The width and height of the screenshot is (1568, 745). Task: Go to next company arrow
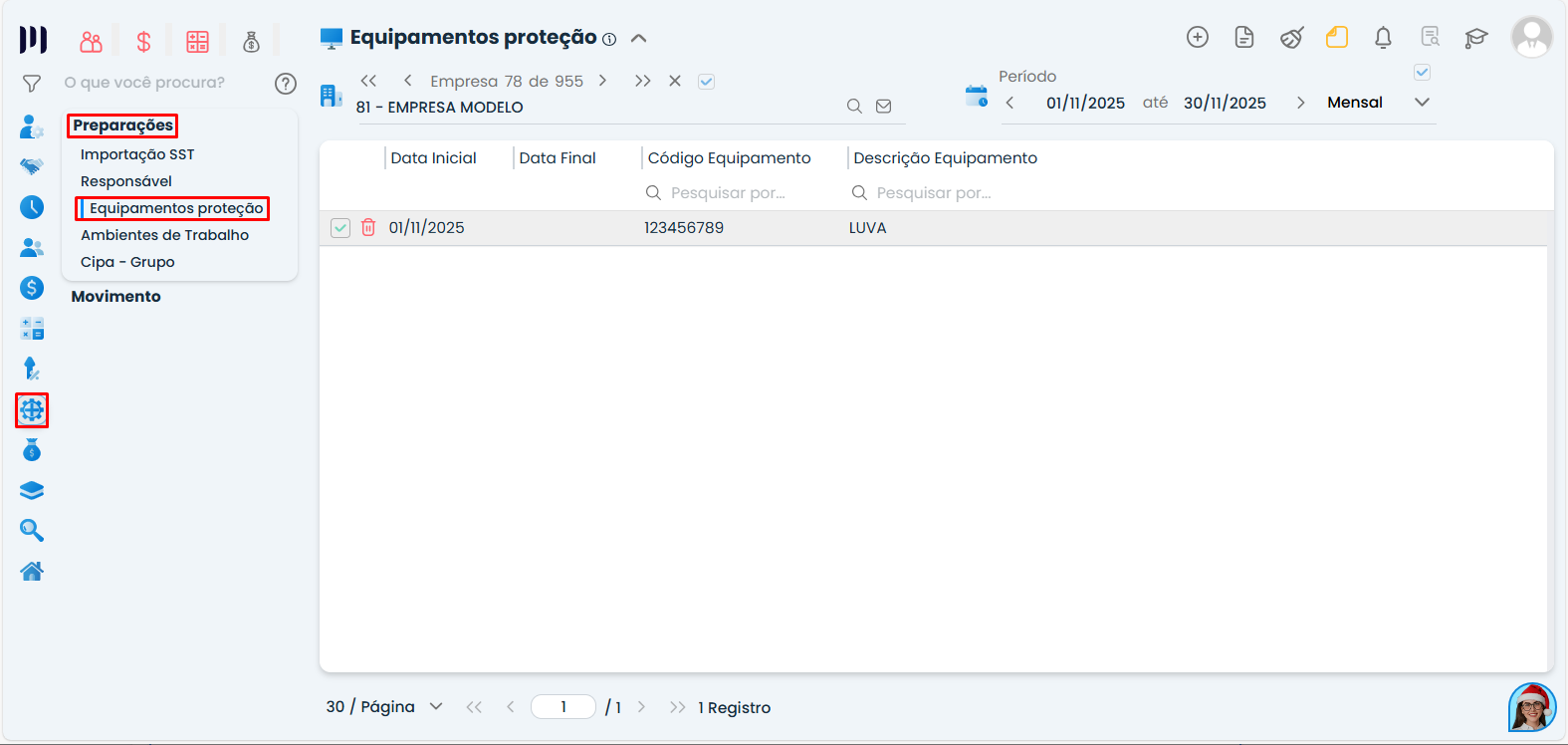602,81
